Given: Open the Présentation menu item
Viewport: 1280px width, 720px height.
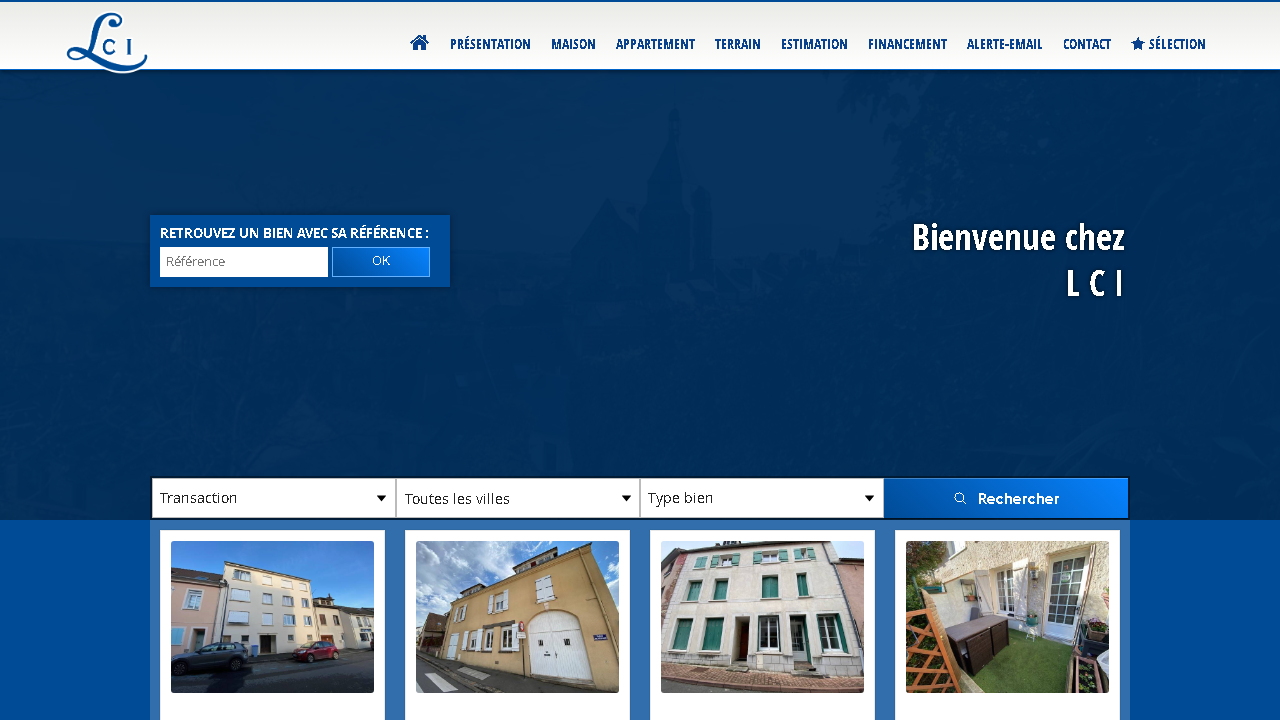Looking at the screenshot, I should [x=490, y=44].
